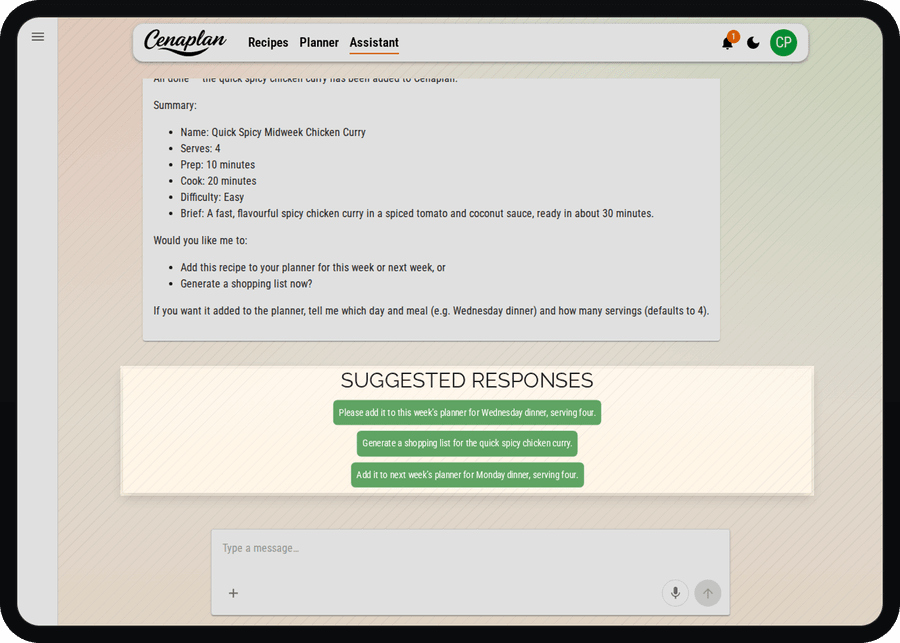
Task: Click 'Would you like me to:' text
Action: (x=200, y=241)
